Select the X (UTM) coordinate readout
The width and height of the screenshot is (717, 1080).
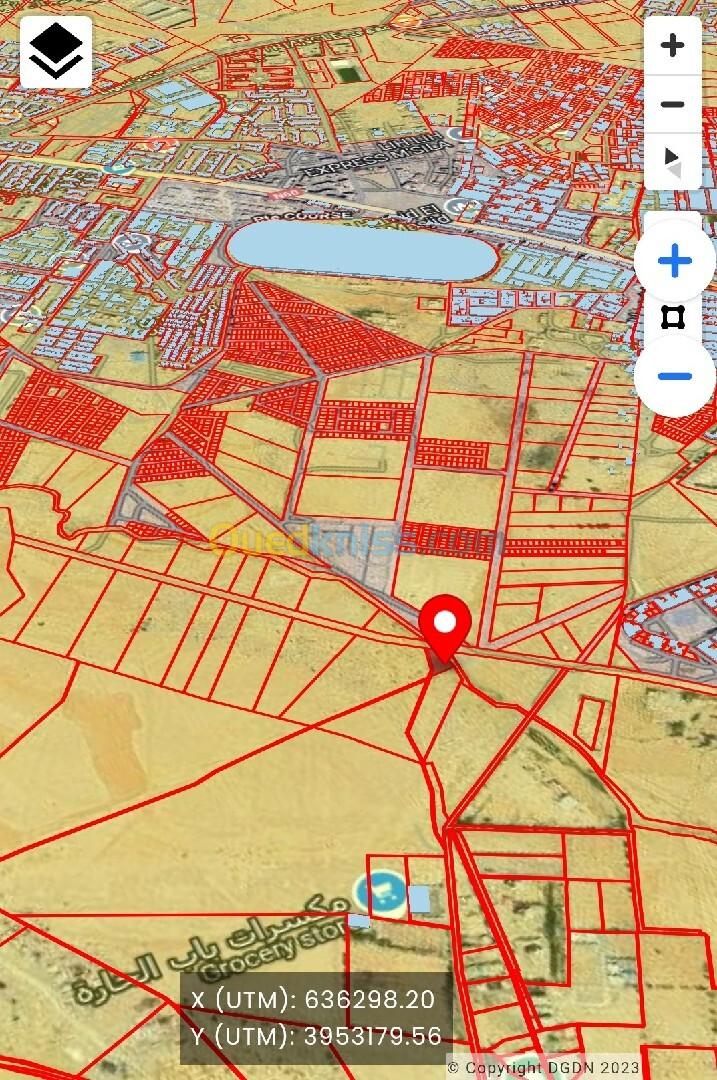314,999
